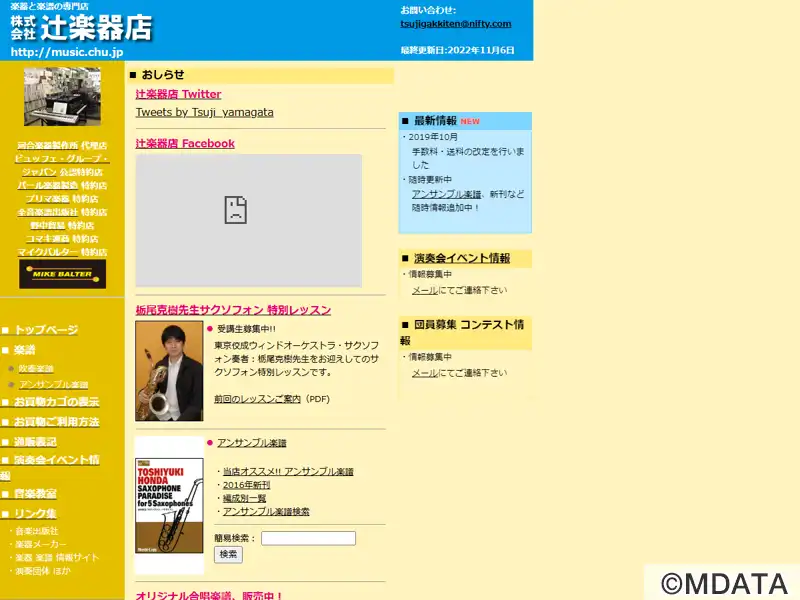Open リンク集 in sidebar menu
Image resolution: width=800 pixels, height=600 pixels.
(x=35, y=514)
